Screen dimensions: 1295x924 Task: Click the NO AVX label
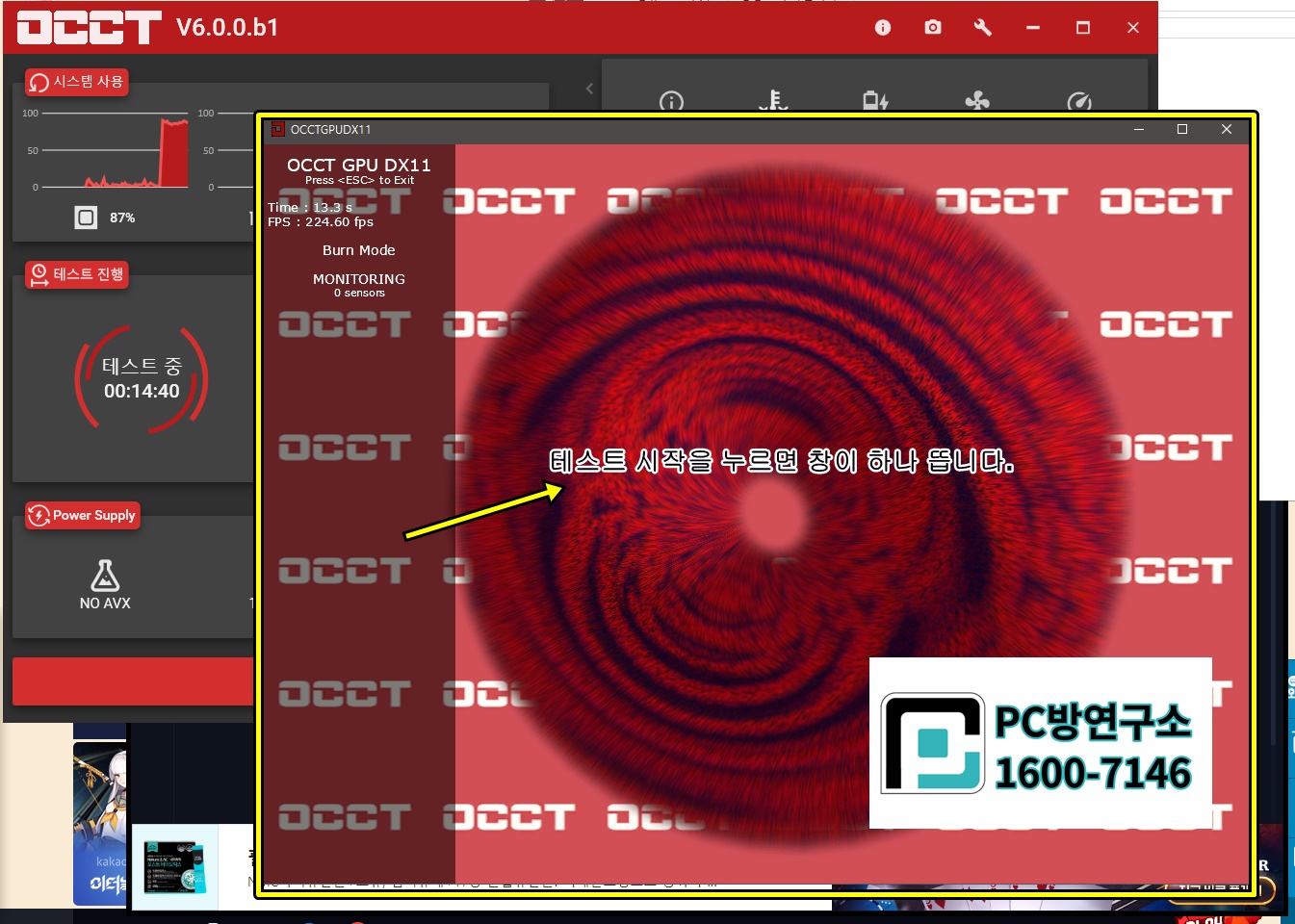105,603
